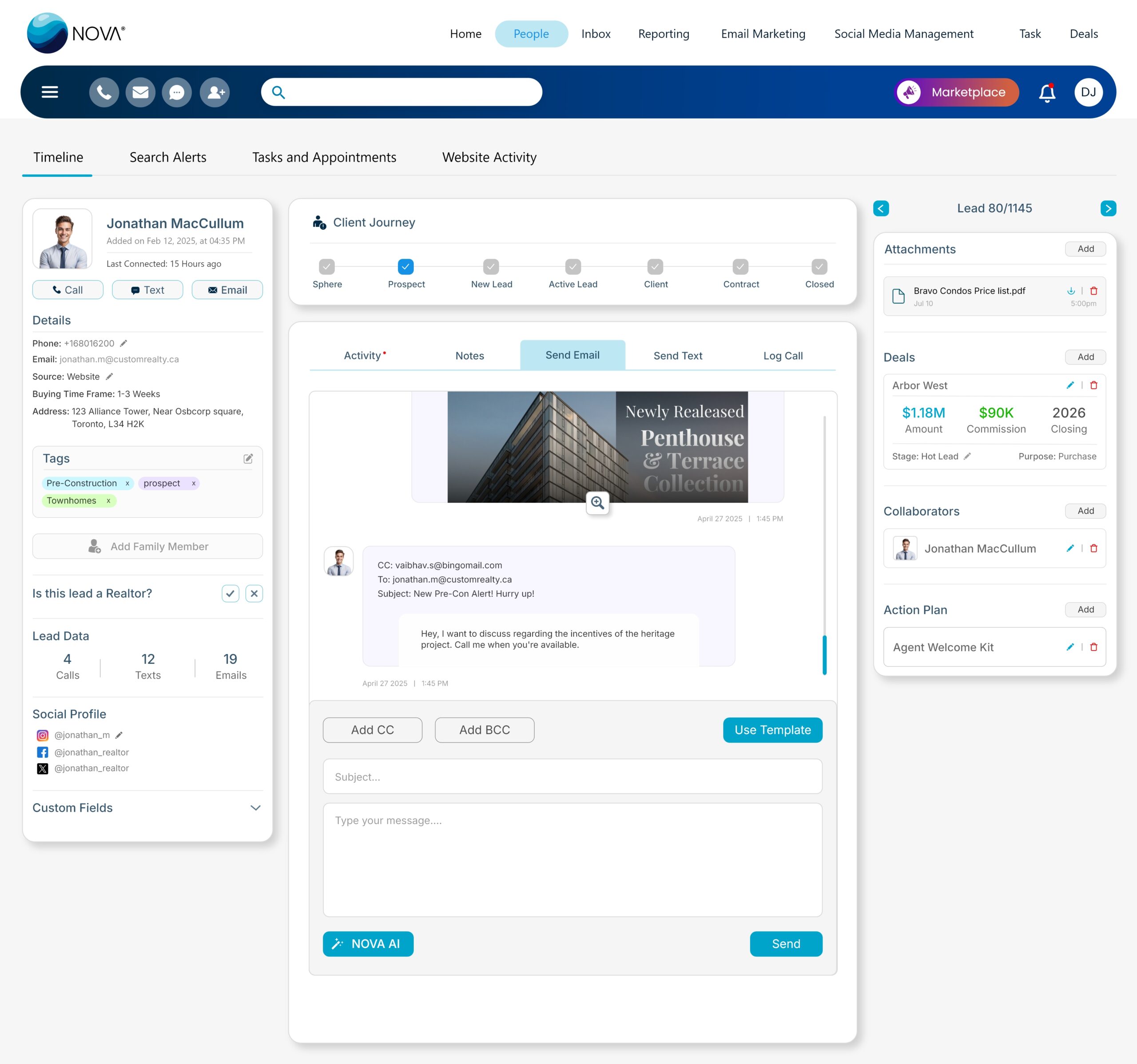Screen dimensions: 1137x1064
Task: Open the notifications bell
Action: [x=1047, y=93]
